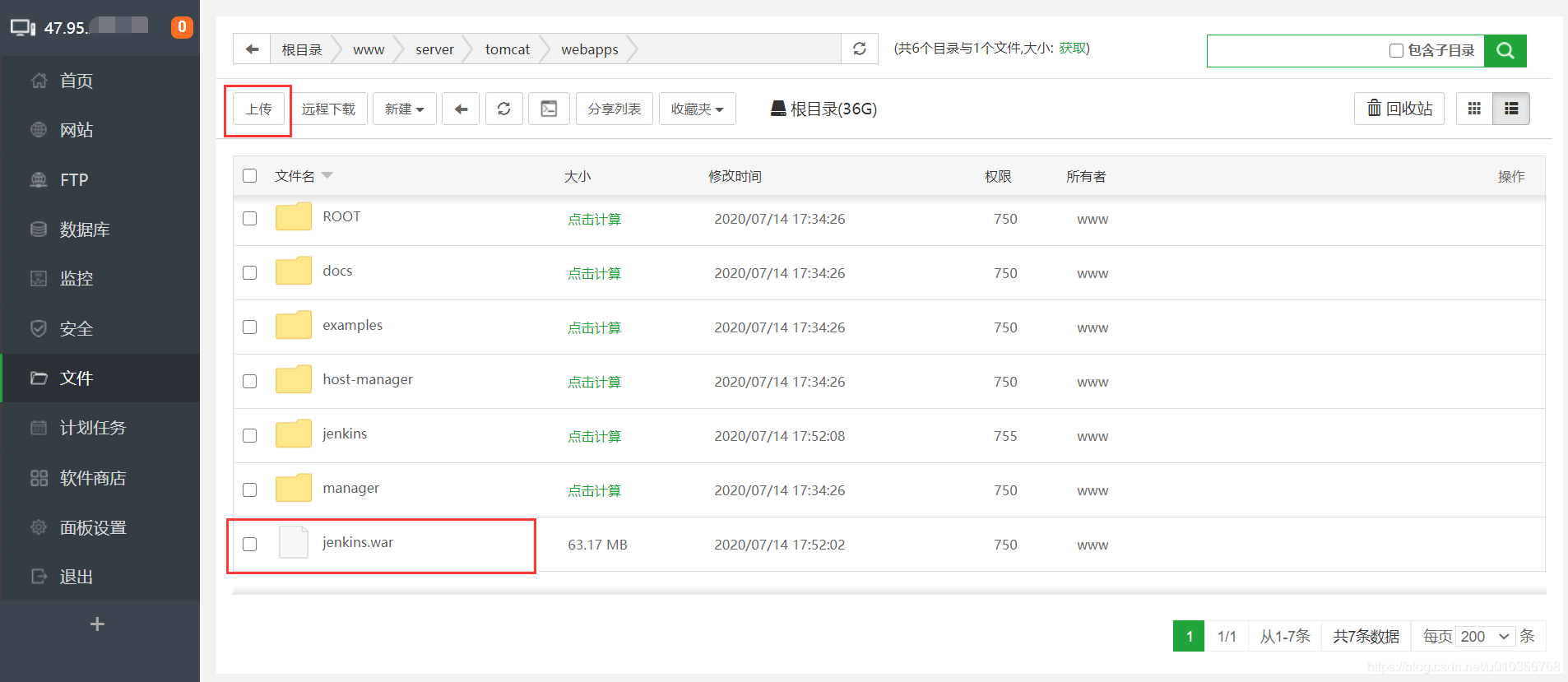The height and width of the screenshot is (682, 1568).
Task: Click the 远程下载 button
Action: coord(329,109)
